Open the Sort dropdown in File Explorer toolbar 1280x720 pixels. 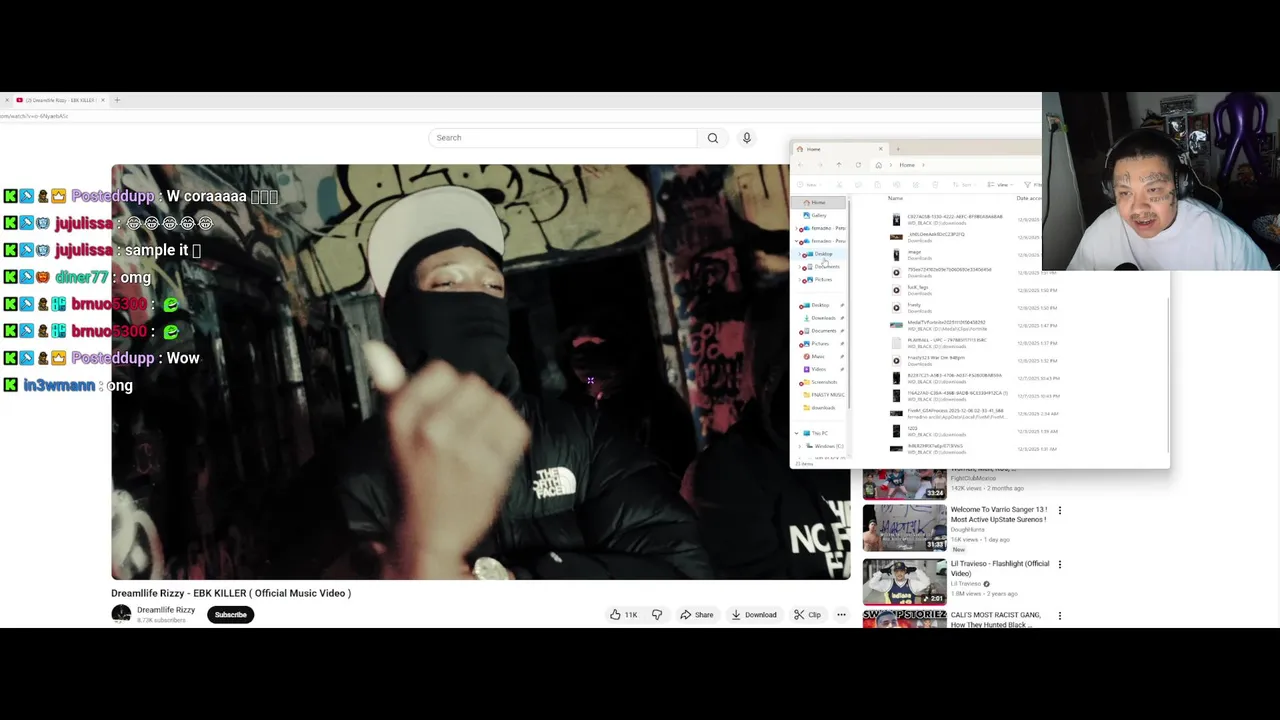(963, 185)
